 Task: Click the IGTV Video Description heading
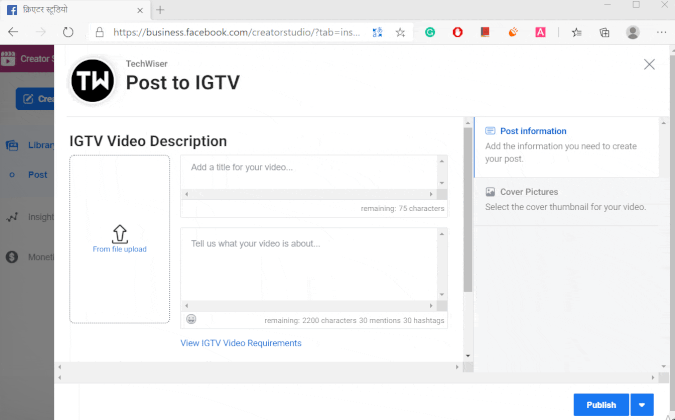[148, 141]
